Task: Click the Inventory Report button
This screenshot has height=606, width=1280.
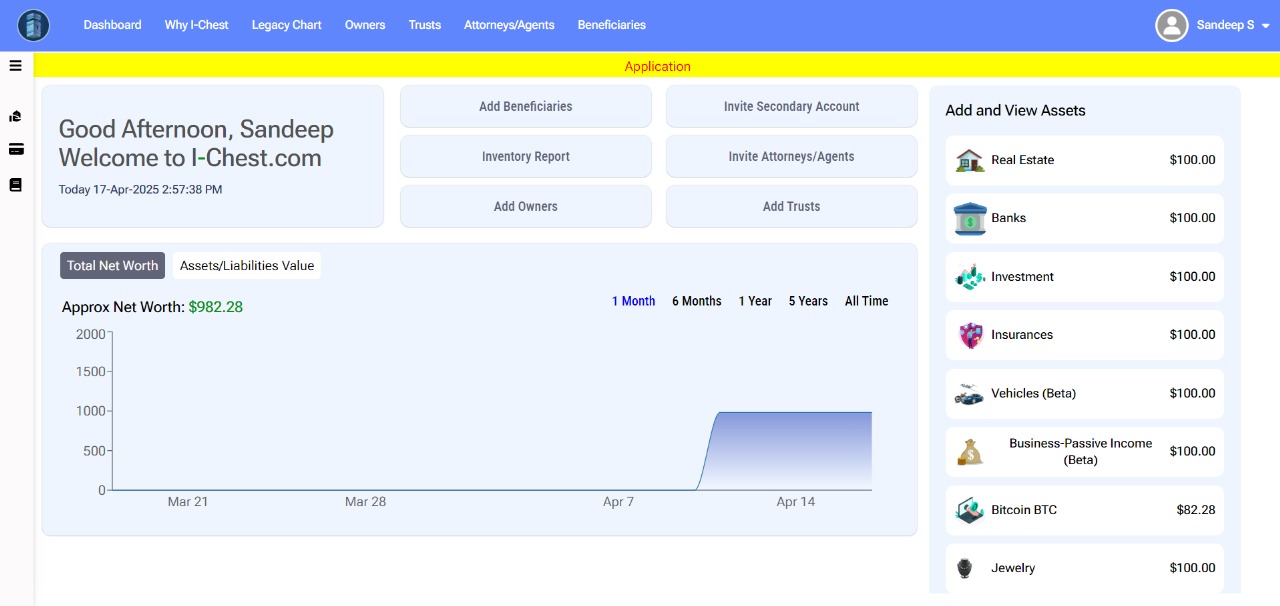Action: point(525,157)
